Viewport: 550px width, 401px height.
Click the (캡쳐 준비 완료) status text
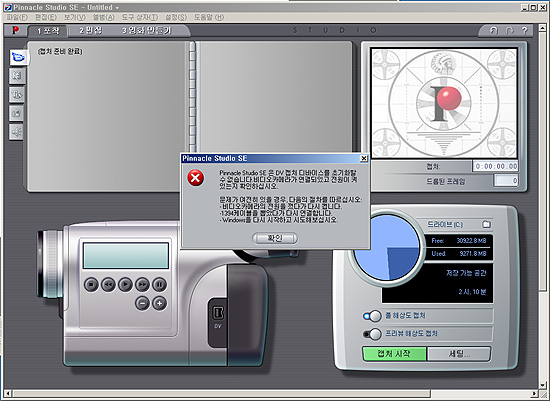coord(60,52)
